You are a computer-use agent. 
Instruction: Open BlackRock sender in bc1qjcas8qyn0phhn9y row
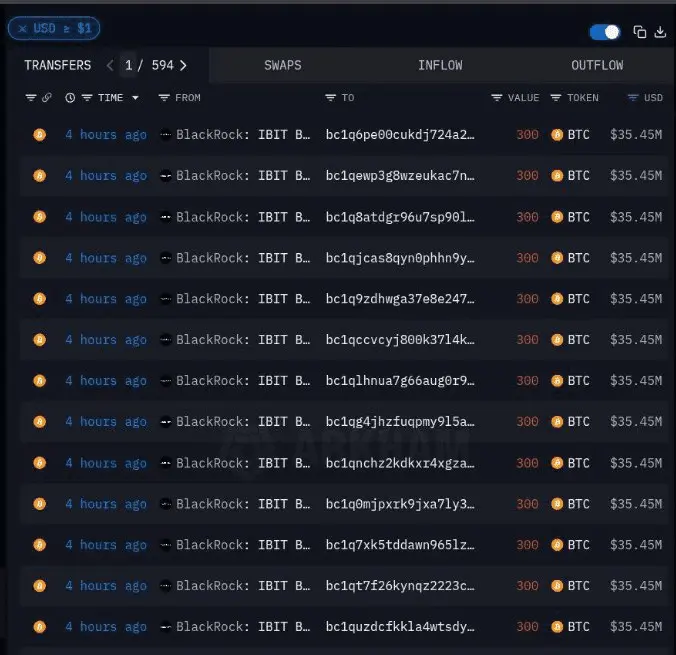pos(243,258)
